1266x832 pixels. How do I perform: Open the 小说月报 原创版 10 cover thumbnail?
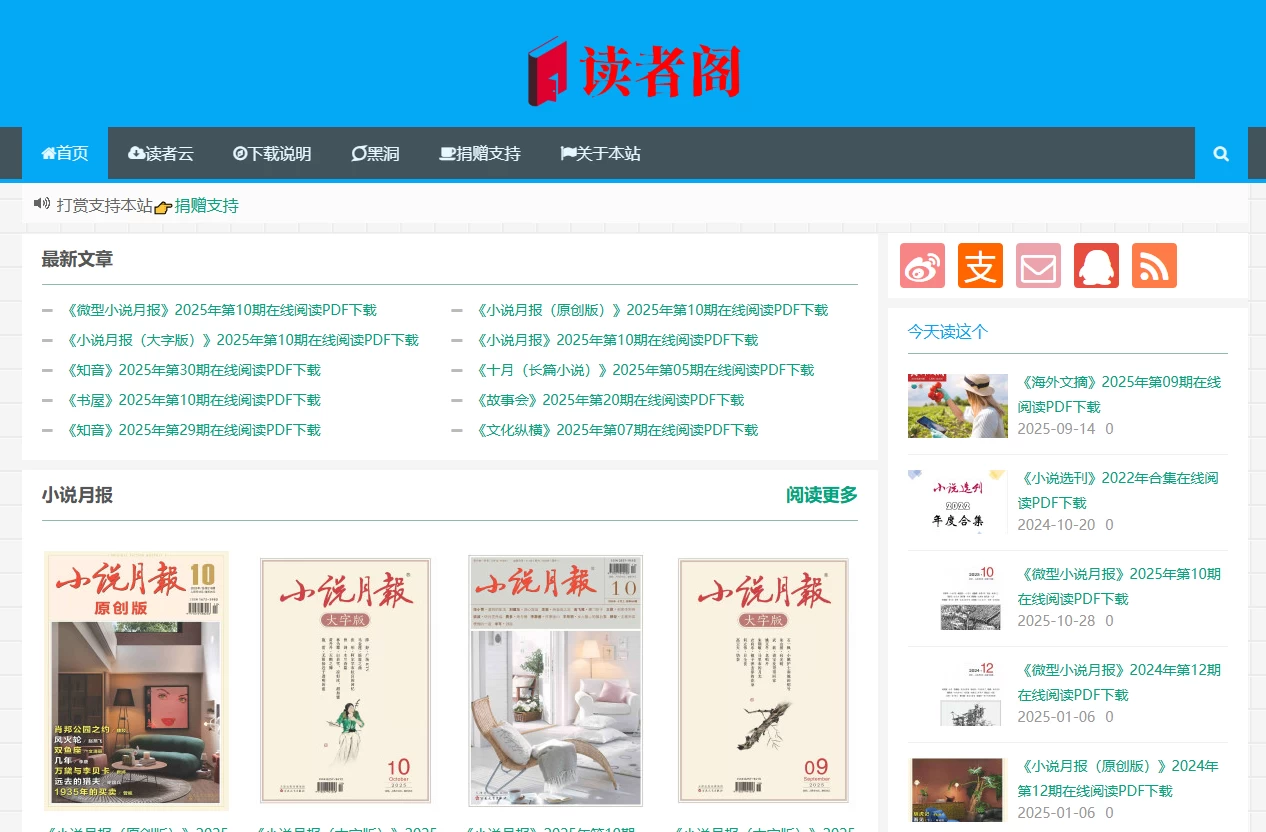136,680
